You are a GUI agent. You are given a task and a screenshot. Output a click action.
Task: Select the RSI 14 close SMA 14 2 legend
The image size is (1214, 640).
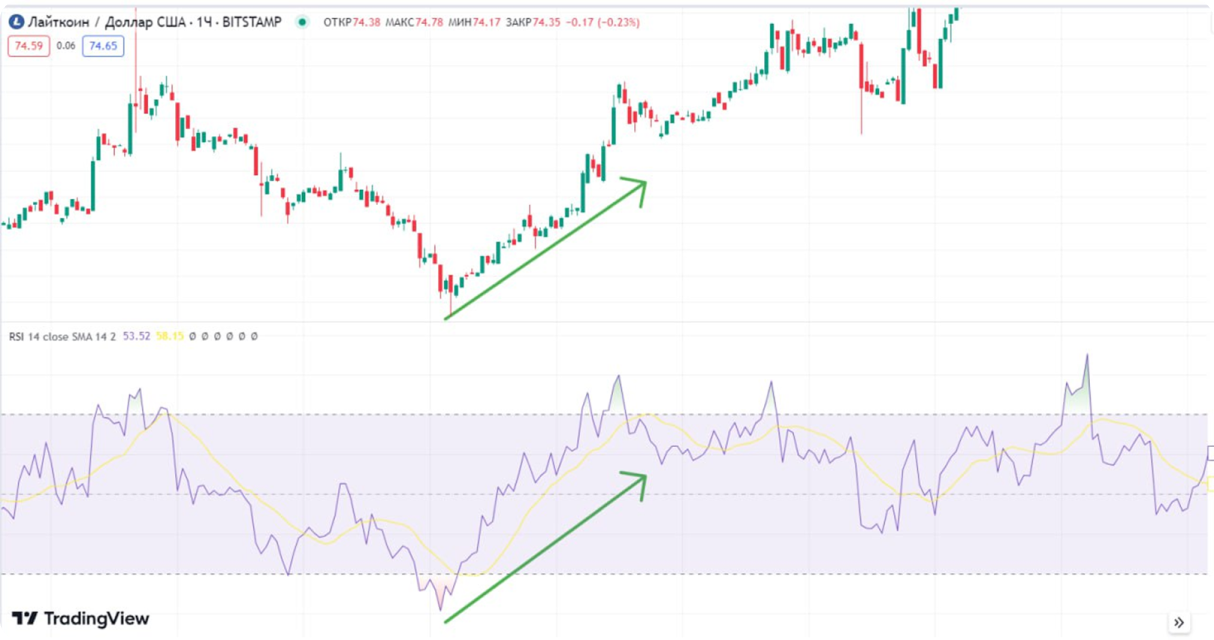point(63,337)
